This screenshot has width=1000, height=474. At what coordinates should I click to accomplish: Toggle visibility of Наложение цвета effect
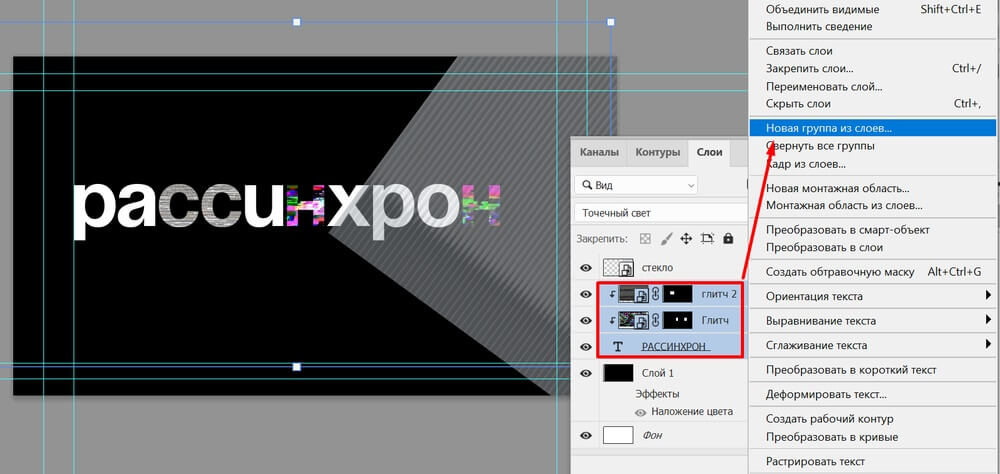click(641, 412)
